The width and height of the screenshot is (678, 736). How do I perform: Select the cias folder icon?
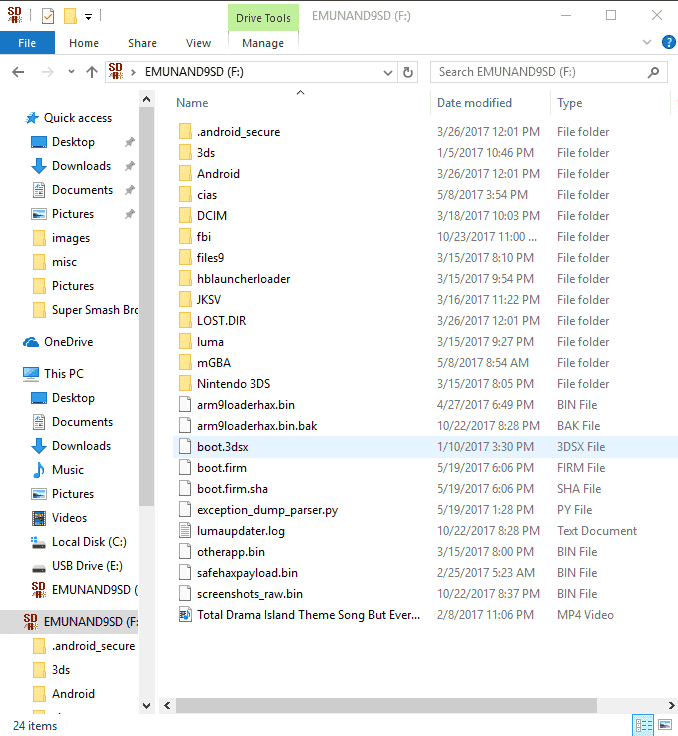pyautogui.click(x=185, y=194)
